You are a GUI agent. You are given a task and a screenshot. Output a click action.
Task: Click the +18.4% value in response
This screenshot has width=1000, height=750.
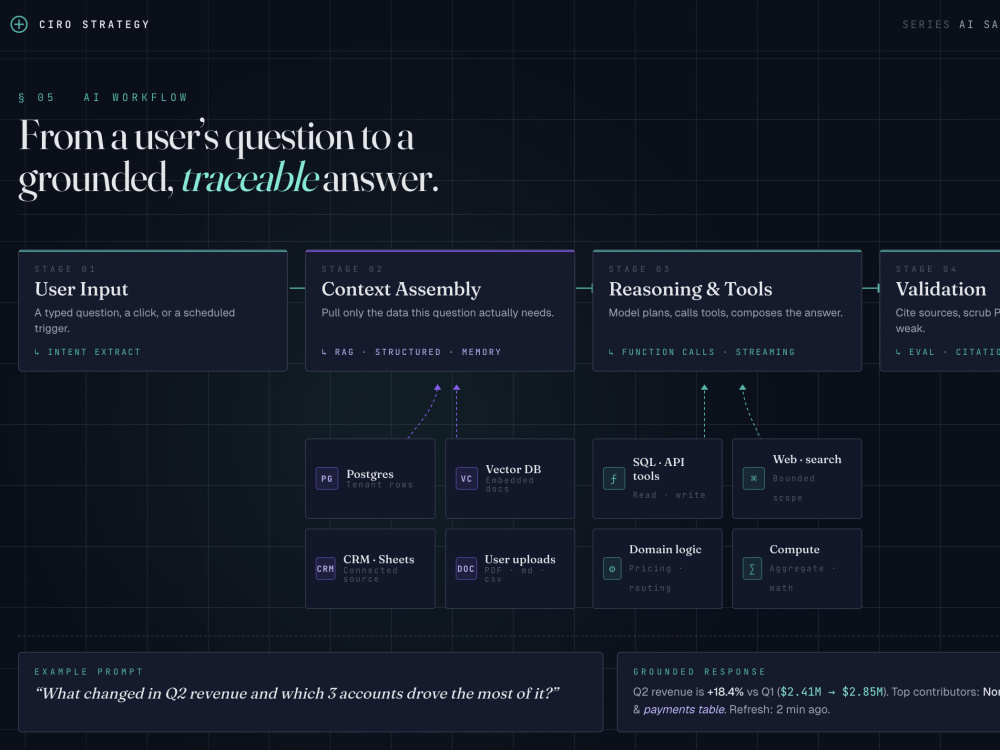coord(725,692)
